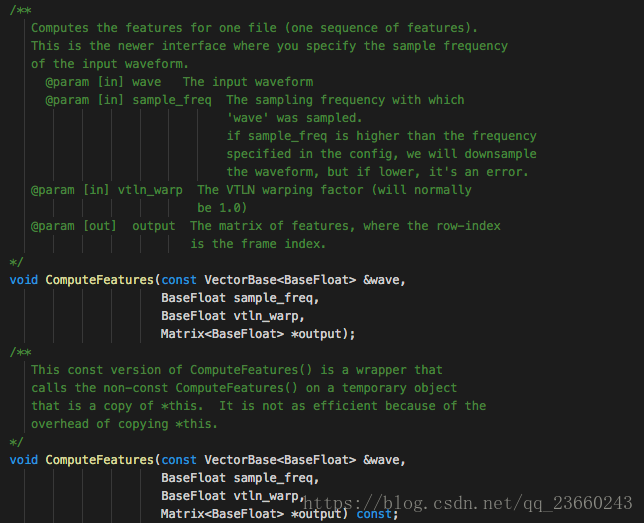644x523 pixels.
Task: Click the @param [in] wave comment line
Action: pyautogui.click(x=179, y=82)
